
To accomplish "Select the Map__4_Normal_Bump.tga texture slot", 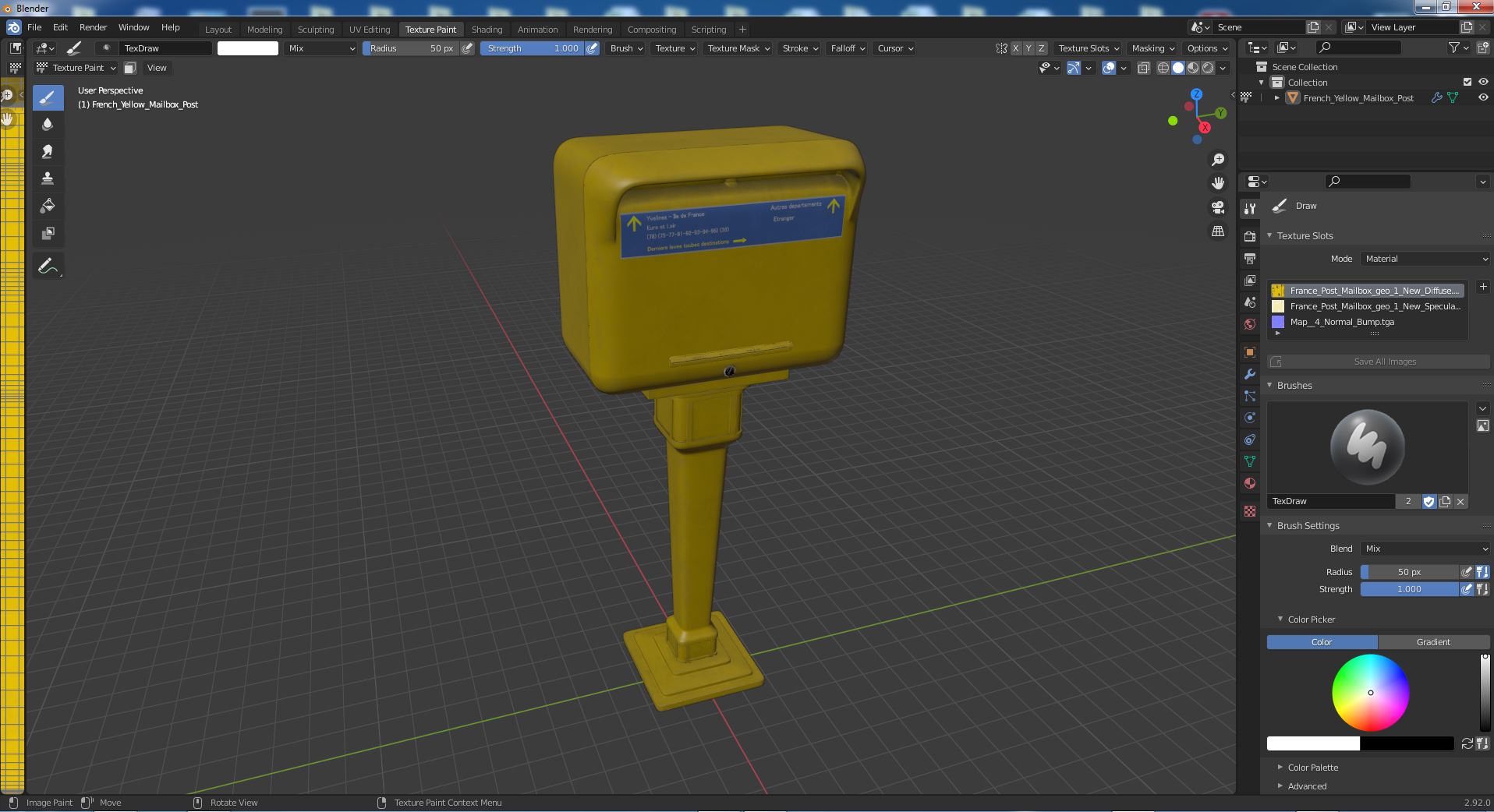I will pos(1367,322).
